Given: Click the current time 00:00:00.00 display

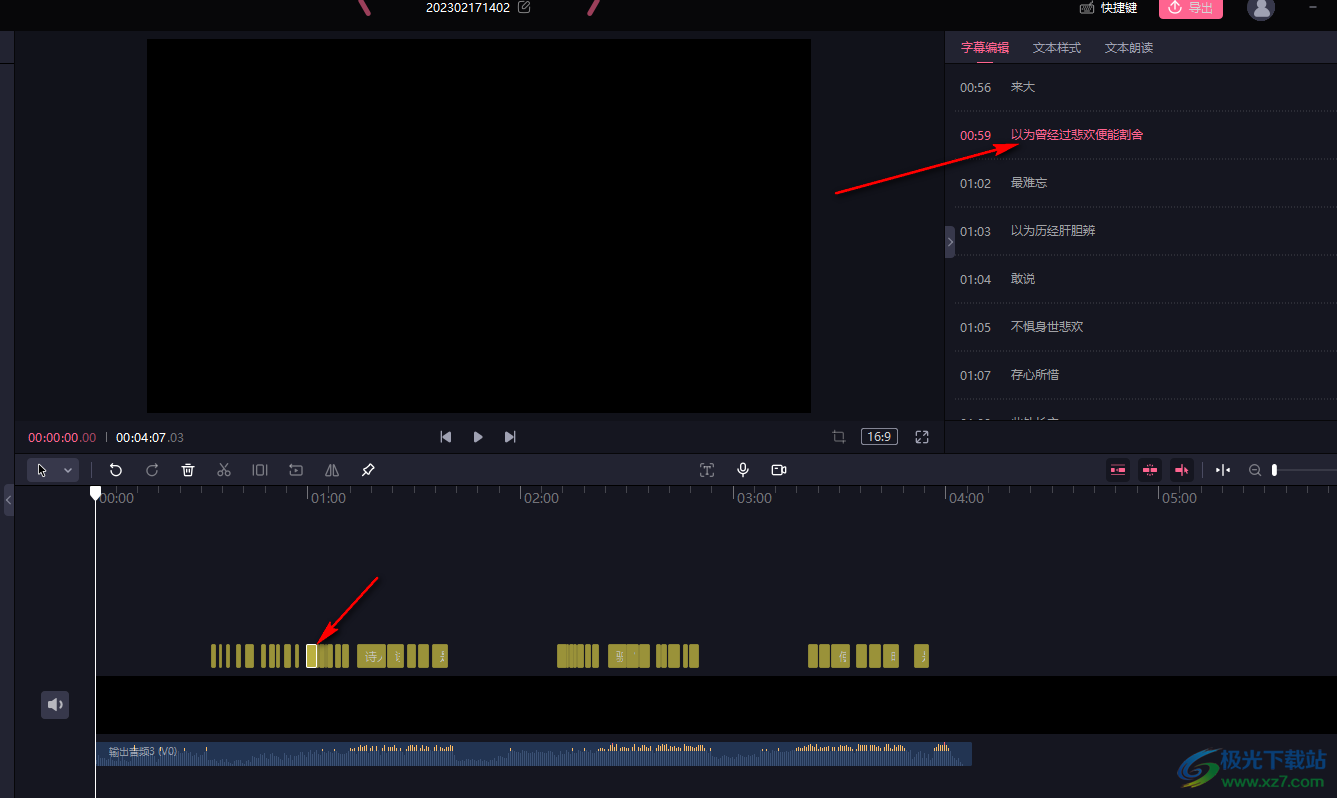Looking at the screenshot, I should 62,438.
